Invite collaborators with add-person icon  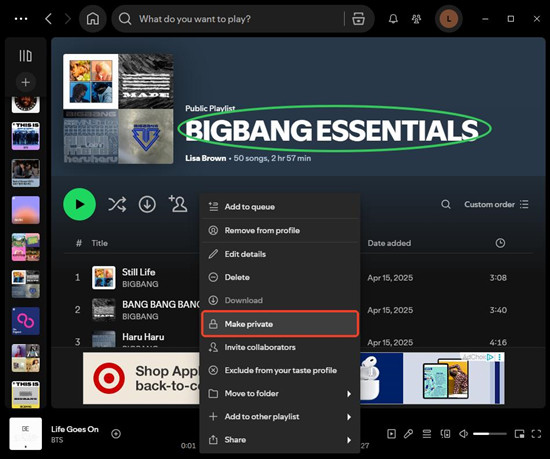point(178,204)
